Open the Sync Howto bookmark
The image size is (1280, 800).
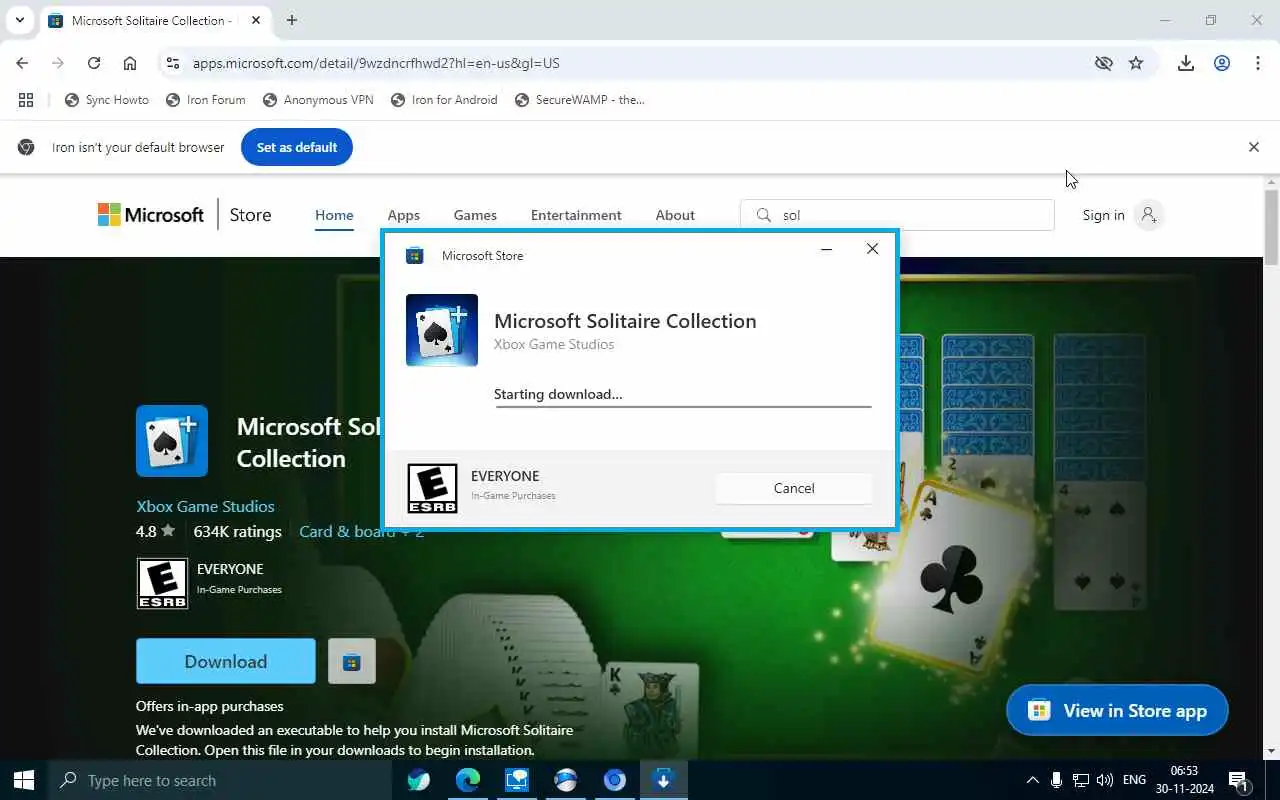point(107,100)
